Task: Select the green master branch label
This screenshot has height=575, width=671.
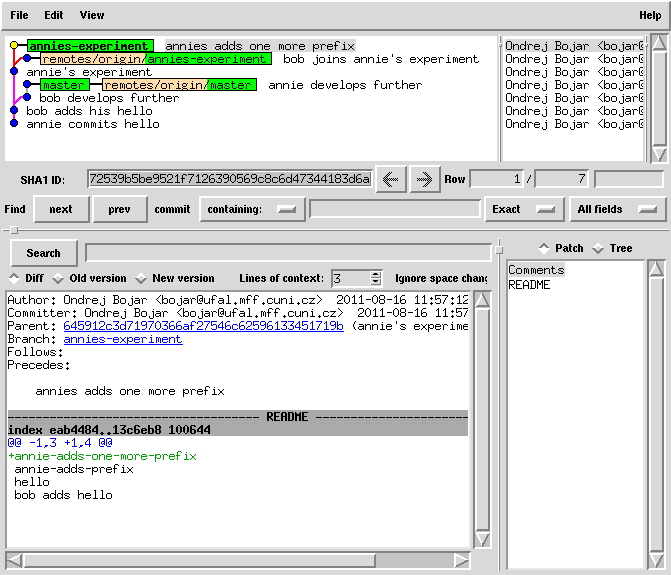Action: pyautogui.click(x=63, y=85)
